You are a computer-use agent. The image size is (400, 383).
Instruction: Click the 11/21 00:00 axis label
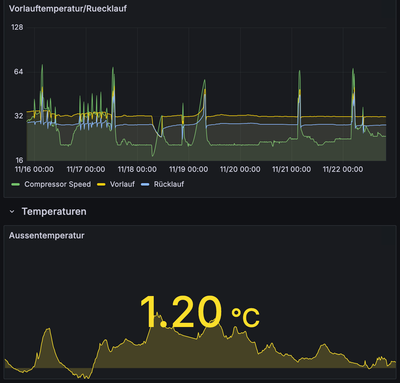pos(292,169)
